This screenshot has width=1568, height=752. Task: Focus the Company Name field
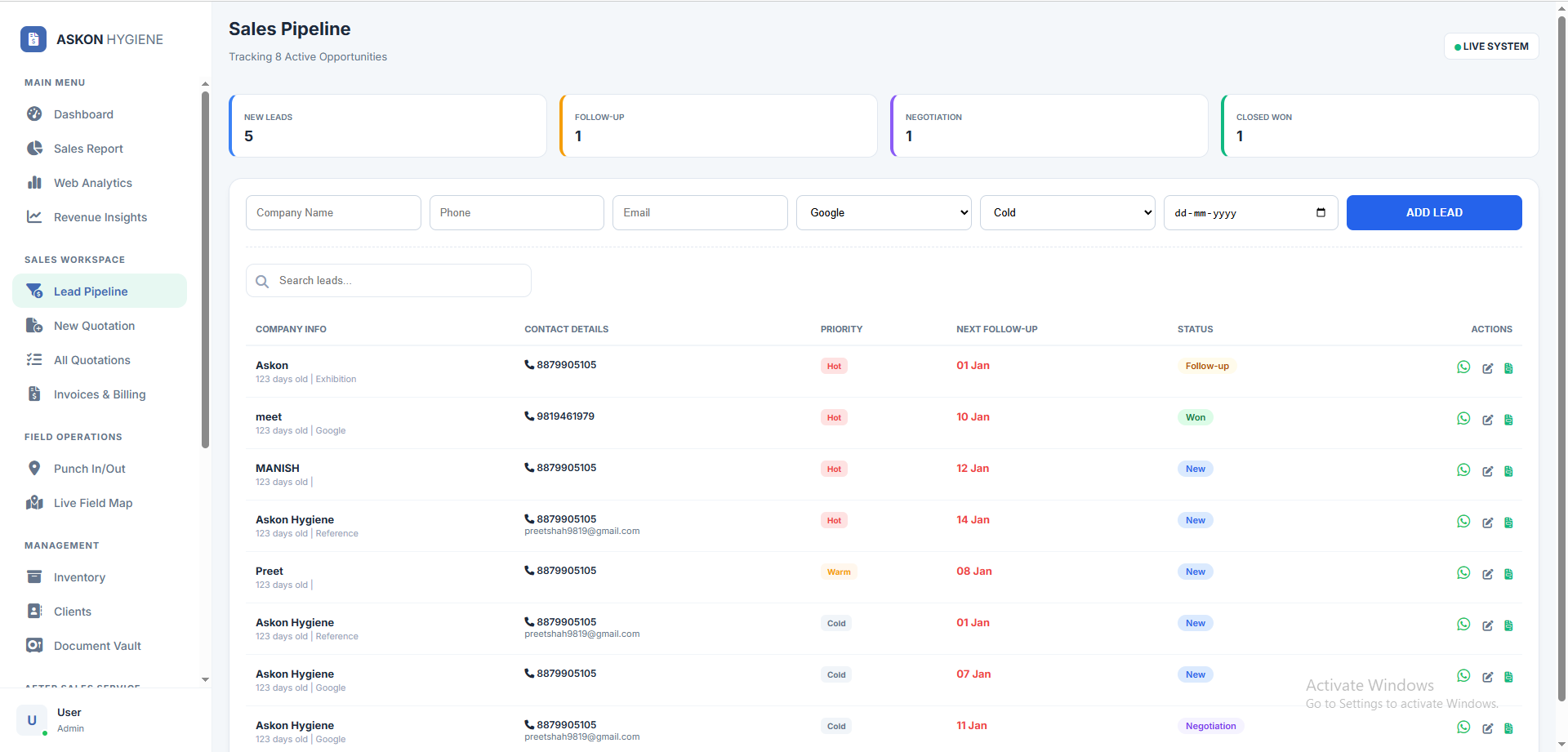[333, 212]
